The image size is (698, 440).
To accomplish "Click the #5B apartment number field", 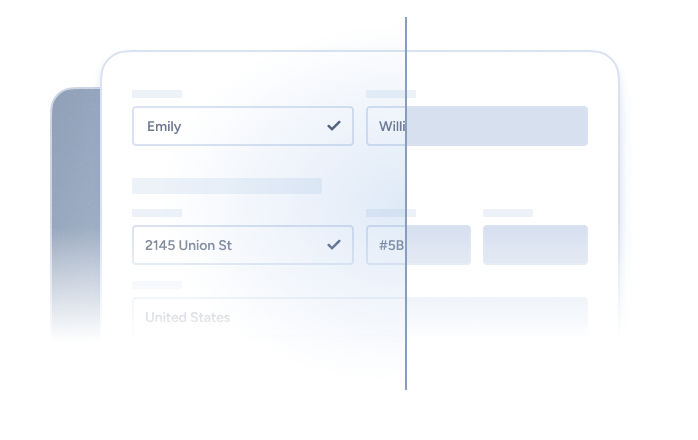I will pos(418,244).
